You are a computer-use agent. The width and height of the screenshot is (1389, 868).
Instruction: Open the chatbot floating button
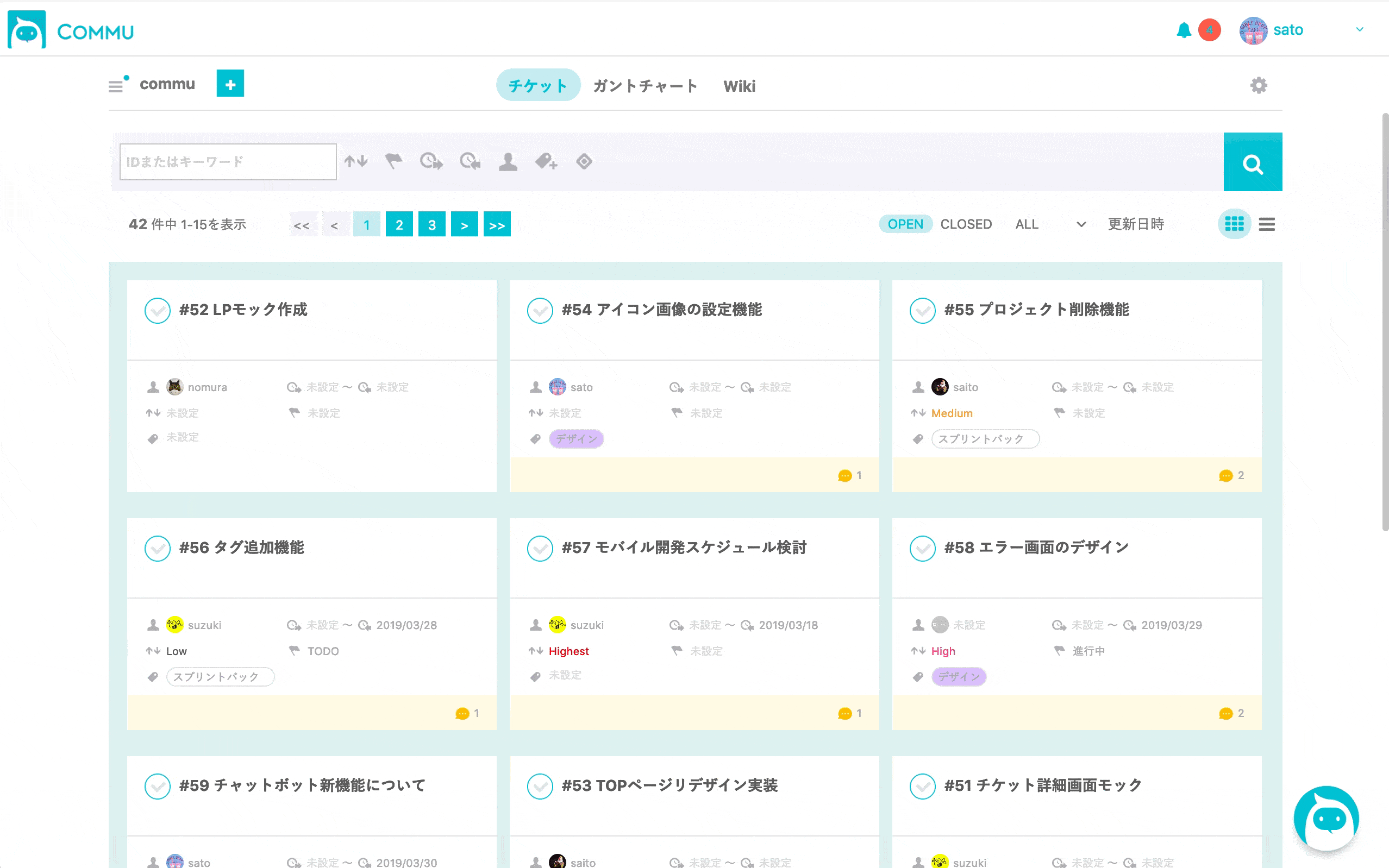[x=1327, y=819]
